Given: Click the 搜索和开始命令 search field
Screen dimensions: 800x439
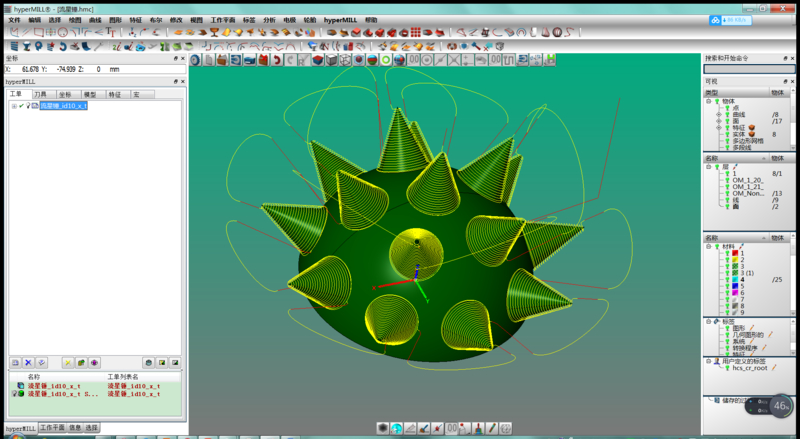Looking at the screenshot, I should click(749, 68).
